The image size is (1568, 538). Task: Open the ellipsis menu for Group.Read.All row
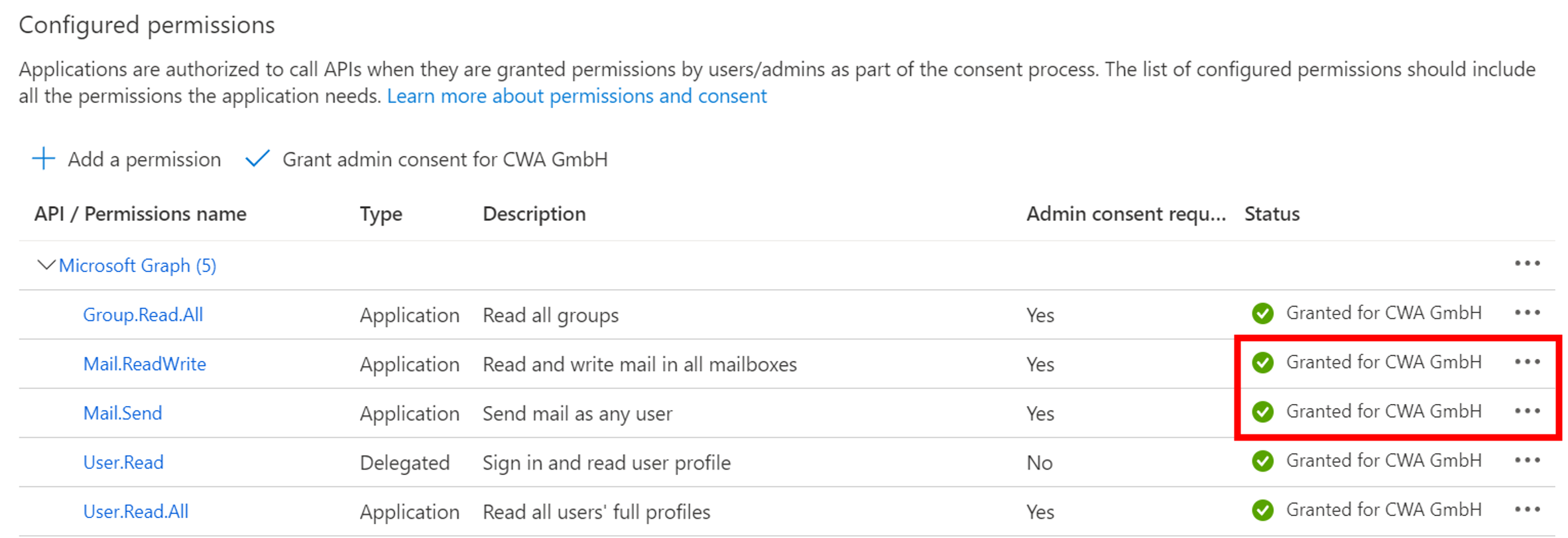pyautogui.click(x=1527, y=313)
